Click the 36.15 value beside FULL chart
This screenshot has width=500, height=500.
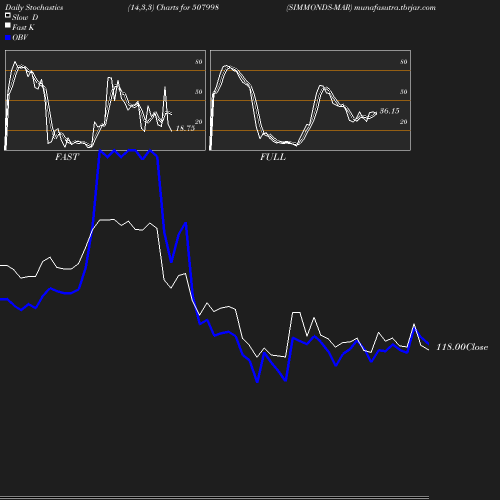(389, 111)
